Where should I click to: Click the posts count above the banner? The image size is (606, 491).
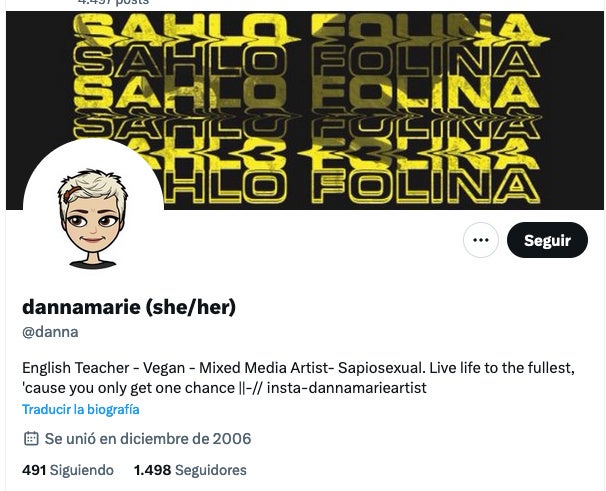tap(113, 2)
